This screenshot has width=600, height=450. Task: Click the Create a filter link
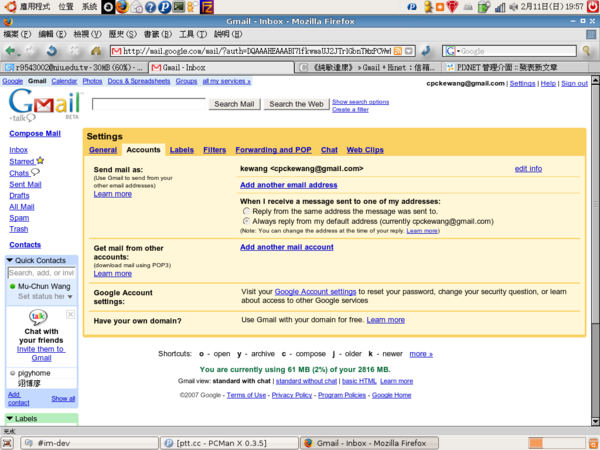(350, 109)
